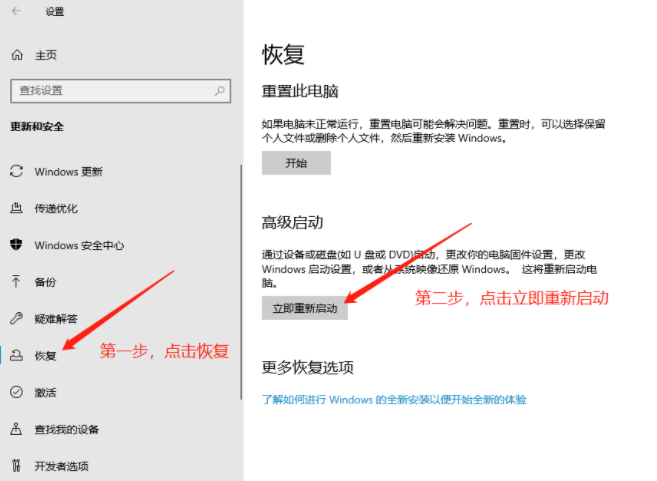
Task: Click the 设置 window title text
Action: [55, 12]
